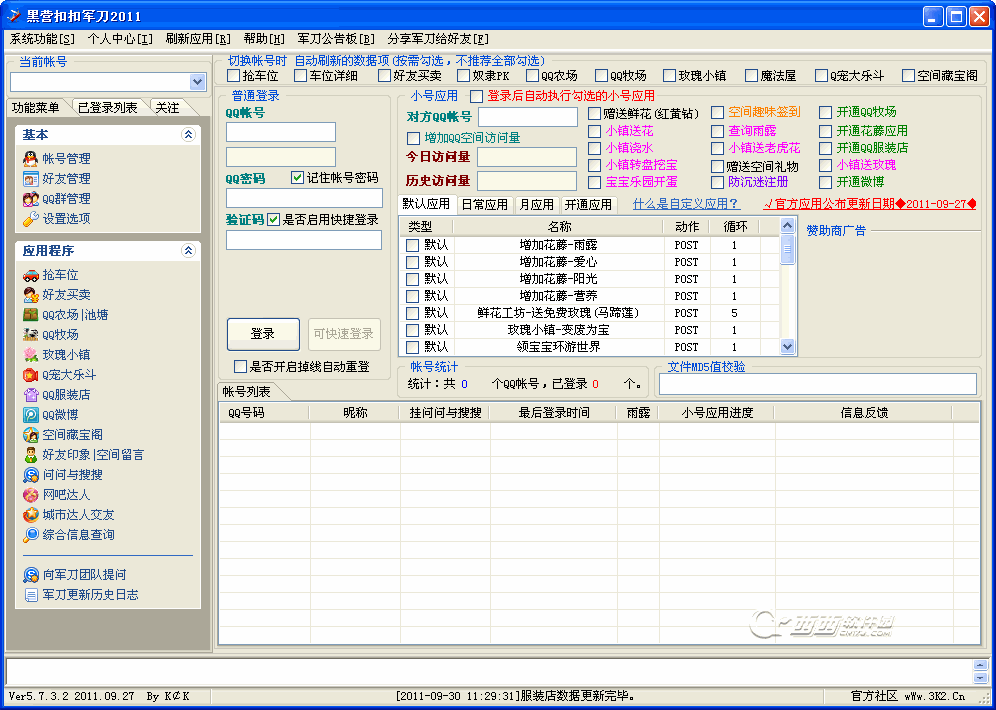Open 设置选项 wrench icon
The width and height of the screenshot is (996, 710).
tap(31, 218)
